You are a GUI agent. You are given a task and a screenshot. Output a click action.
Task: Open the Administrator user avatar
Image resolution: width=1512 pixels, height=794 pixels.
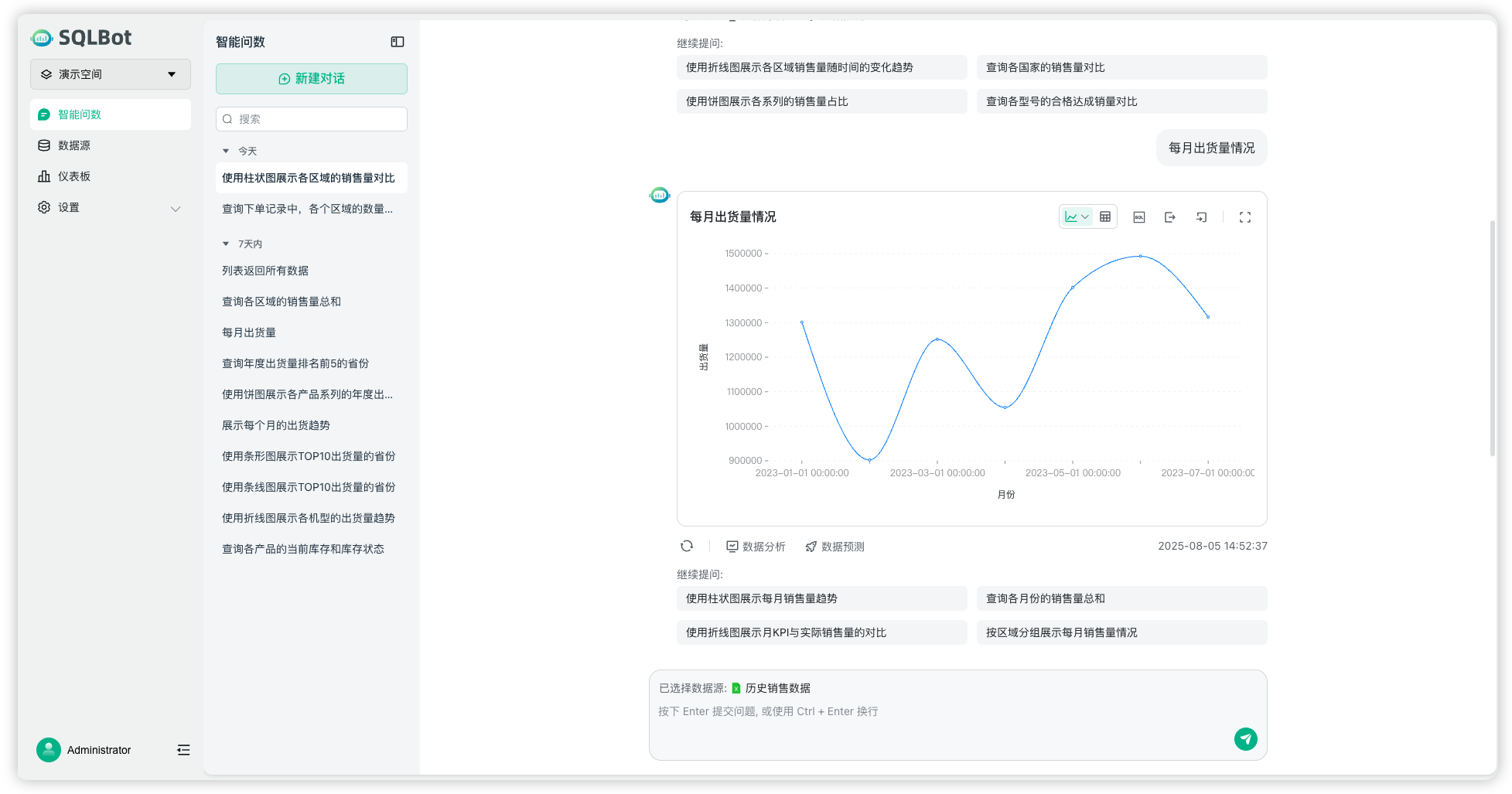(49, 750)
